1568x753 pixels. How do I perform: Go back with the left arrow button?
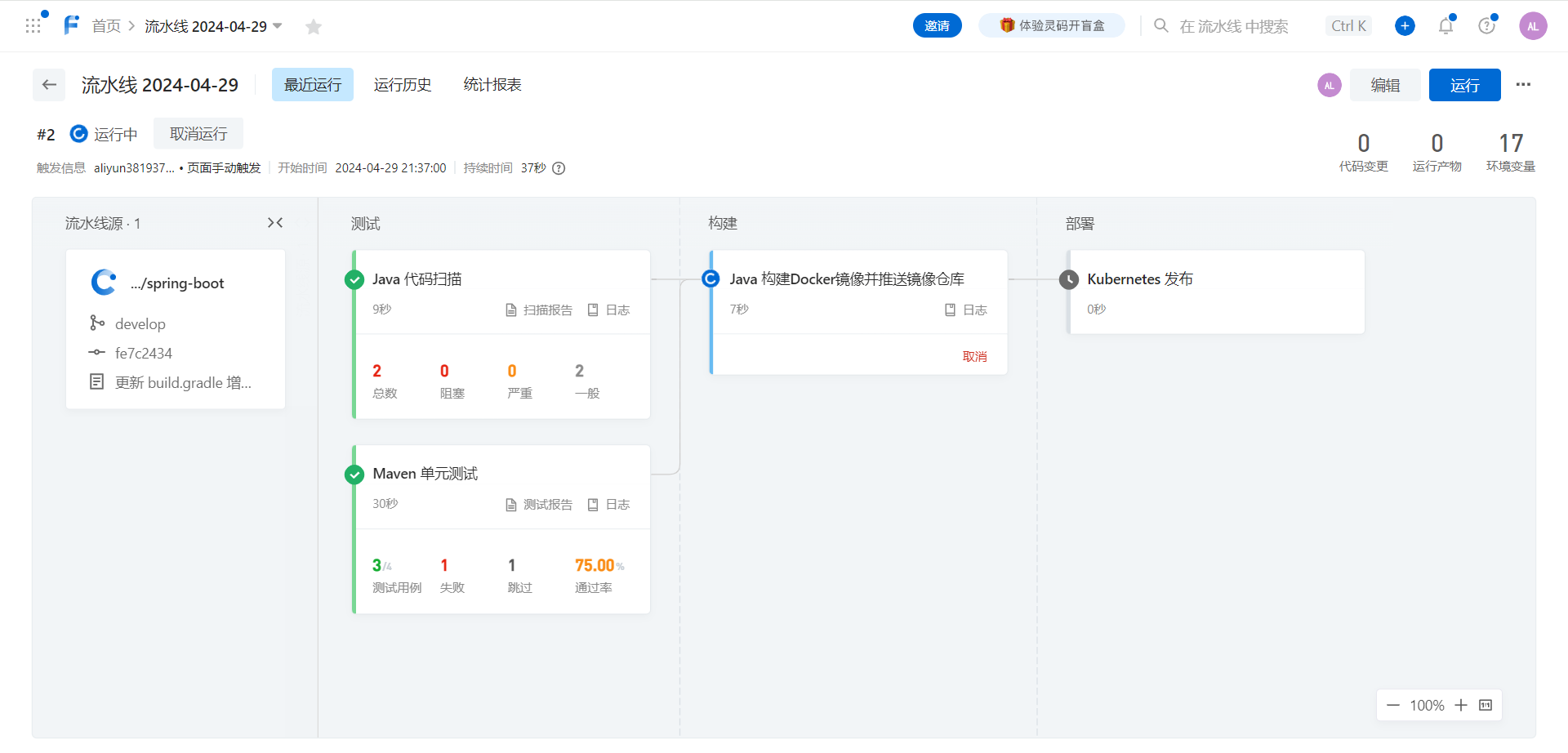tap(49, 85)
